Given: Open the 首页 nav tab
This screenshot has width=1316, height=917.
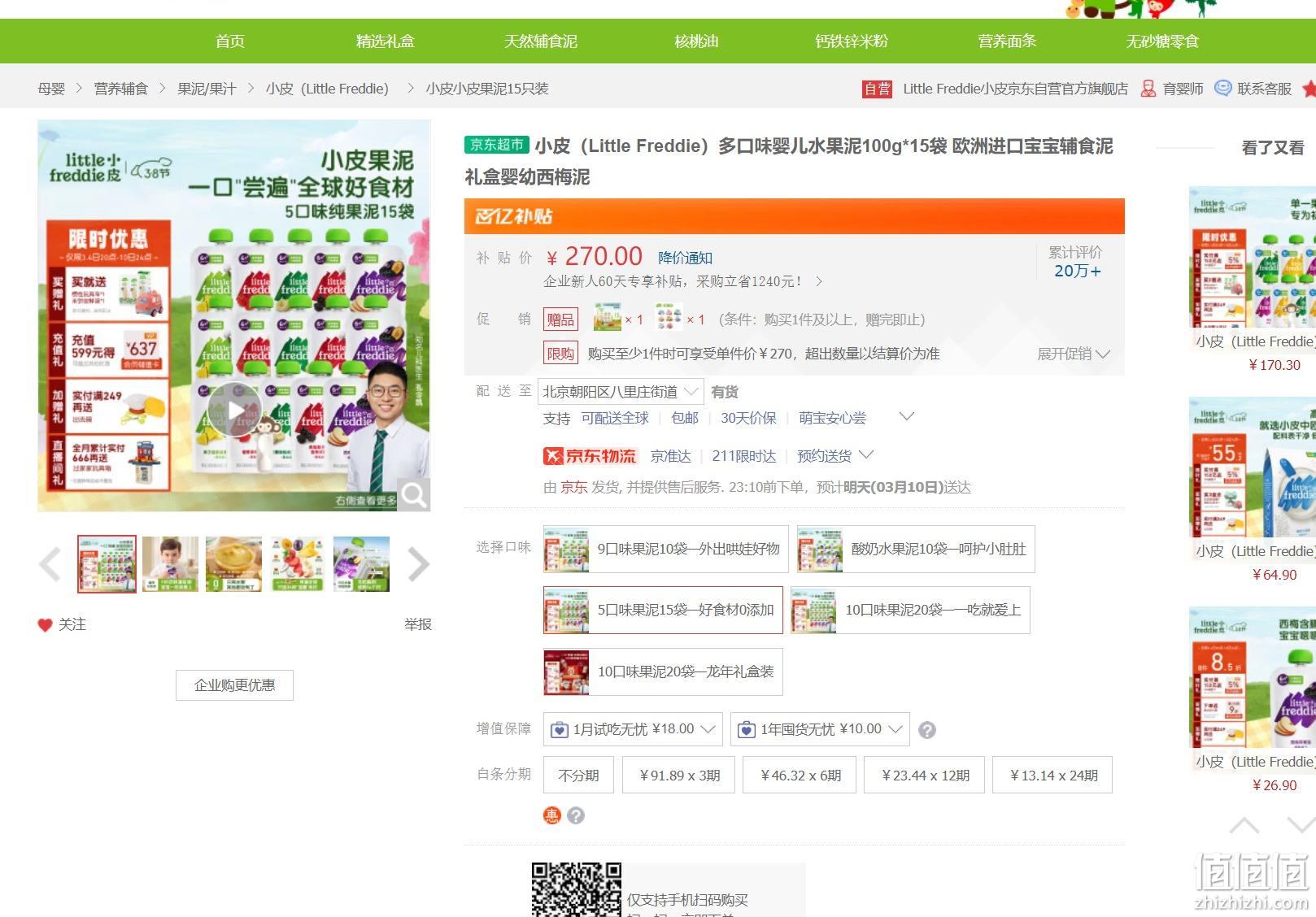Looking at the screenshot, I should point(230,41).
